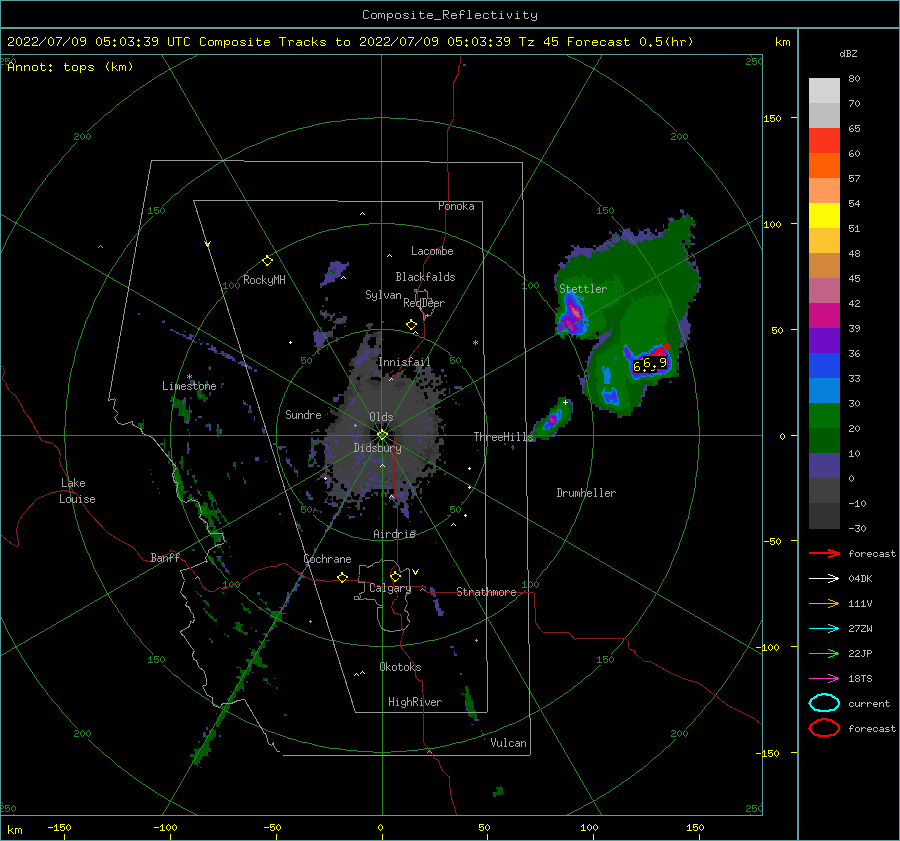Image resolution: width=900 pixels, height=841 pixels.
Task: Select the green 22JP track arrow
Action: pyautogui.click(x=824, y=653)
